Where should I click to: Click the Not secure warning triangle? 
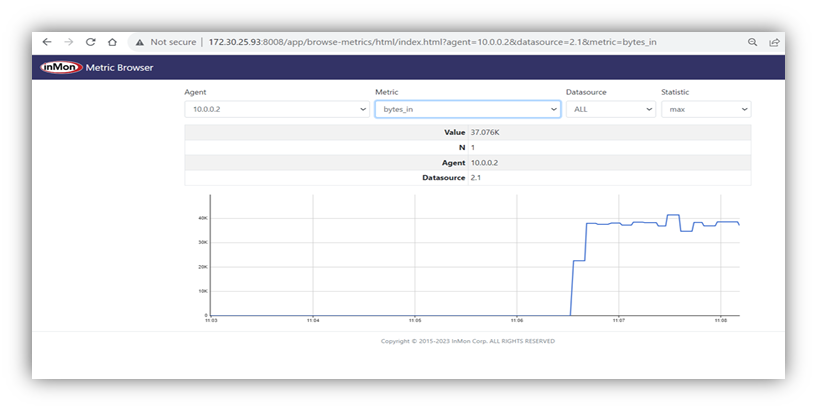139,43
